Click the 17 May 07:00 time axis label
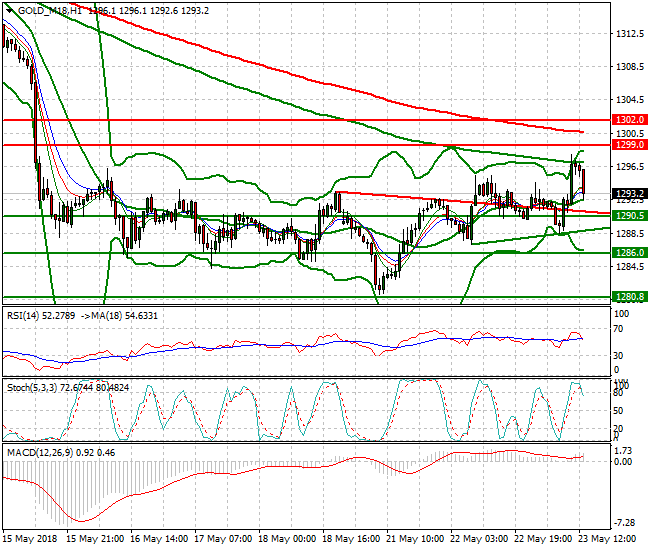The image size is (650, 550). tap(223, 539)
